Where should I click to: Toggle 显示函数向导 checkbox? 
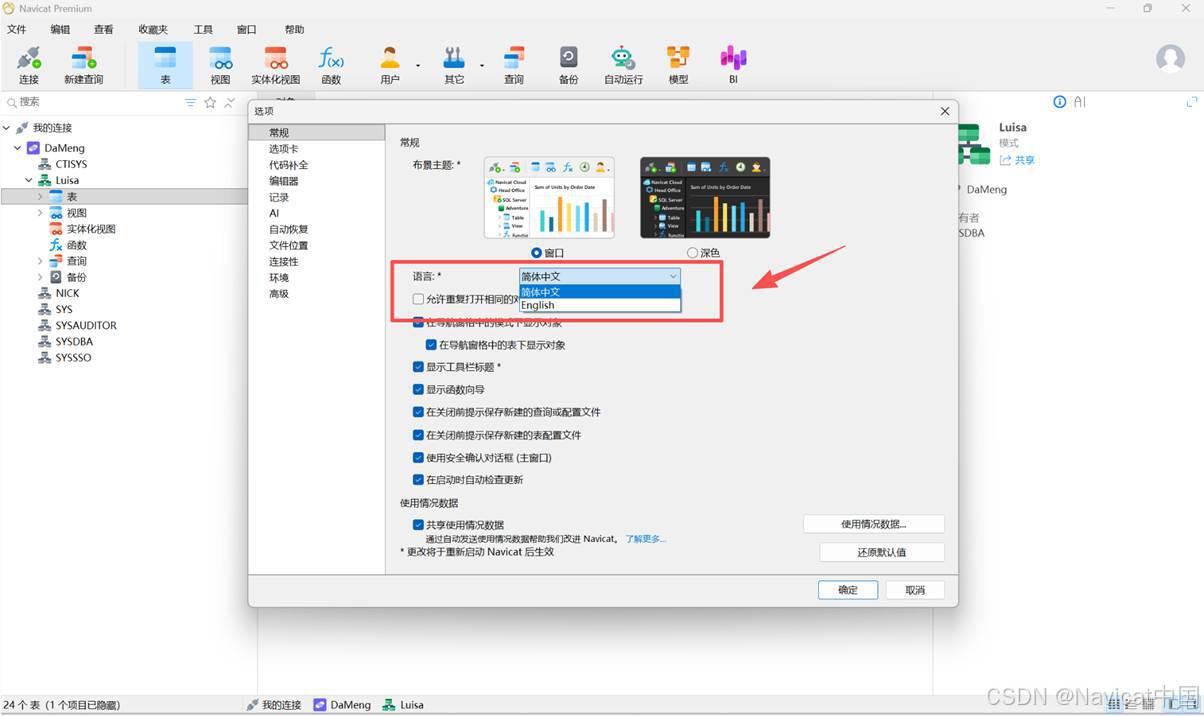pyautogui.click(x=419, y=390)
